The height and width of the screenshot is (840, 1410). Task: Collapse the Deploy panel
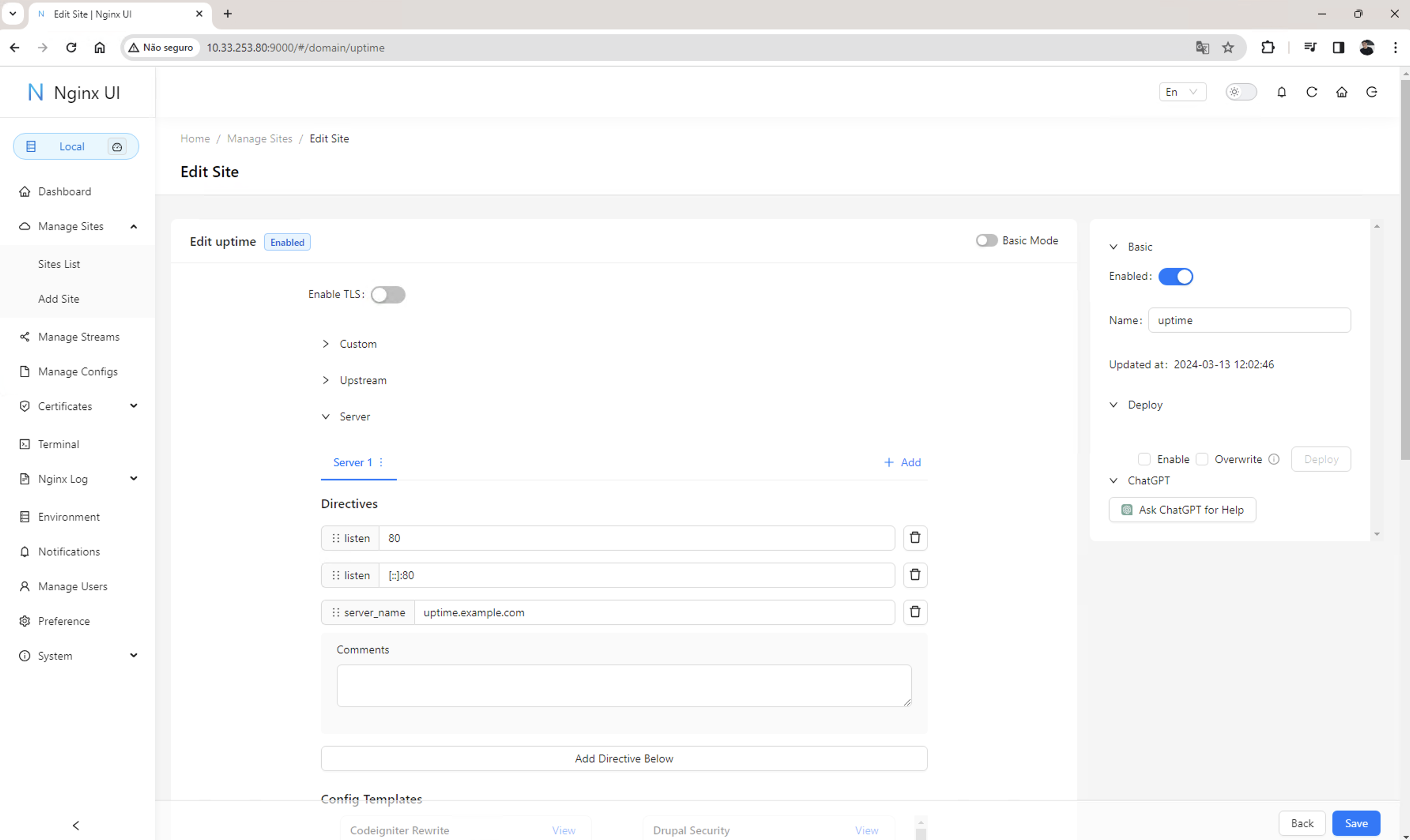tap(1135, 405)
